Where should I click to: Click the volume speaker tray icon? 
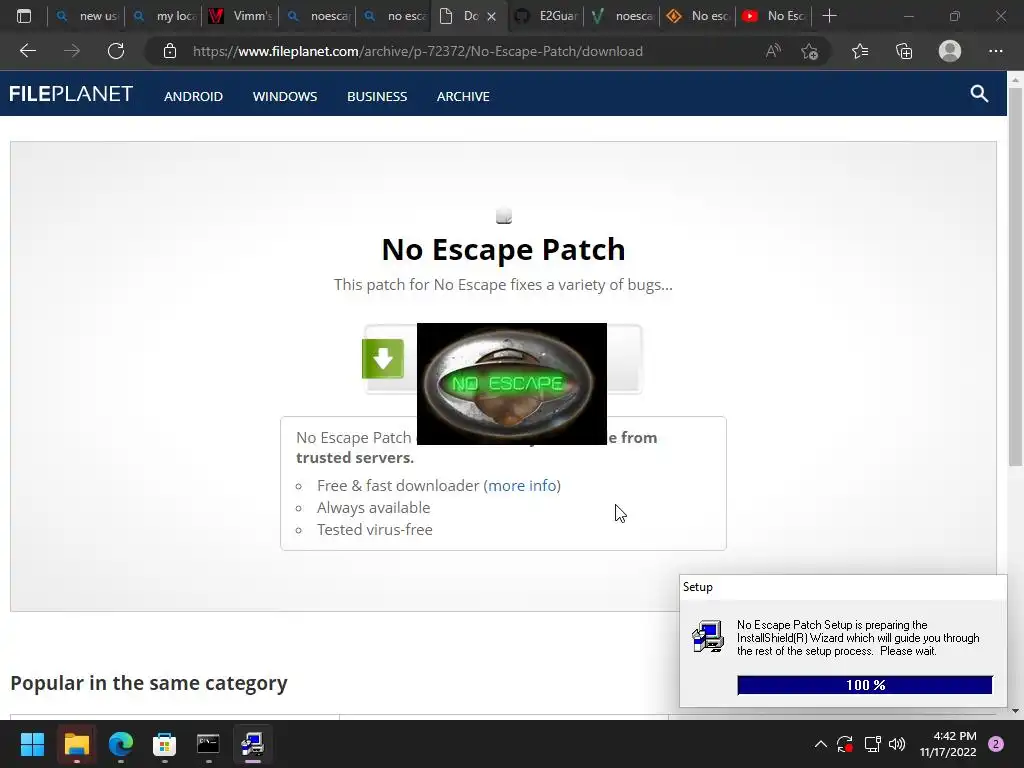pos(897,744)
